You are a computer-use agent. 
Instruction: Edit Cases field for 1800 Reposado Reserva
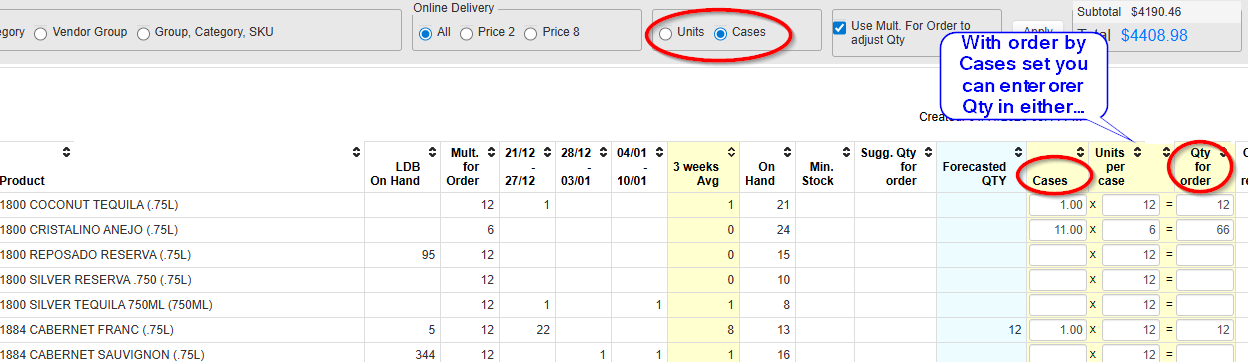coord(1058,255)
